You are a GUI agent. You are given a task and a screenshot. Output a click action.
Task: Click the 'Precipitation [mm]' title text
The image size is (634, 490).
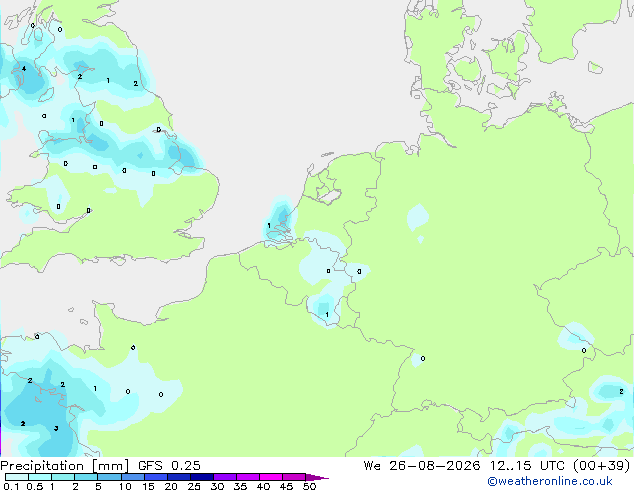click(x=65, y=466)
